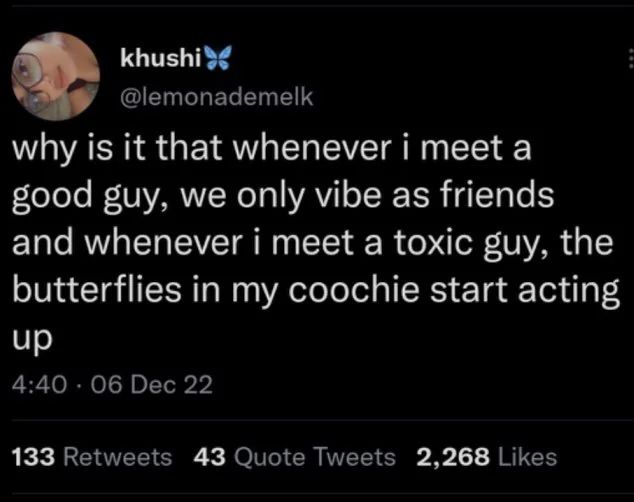634x502 pixels.
Task: Click the tweet body text
Action: pyautogui.click(x=315, y=243)
